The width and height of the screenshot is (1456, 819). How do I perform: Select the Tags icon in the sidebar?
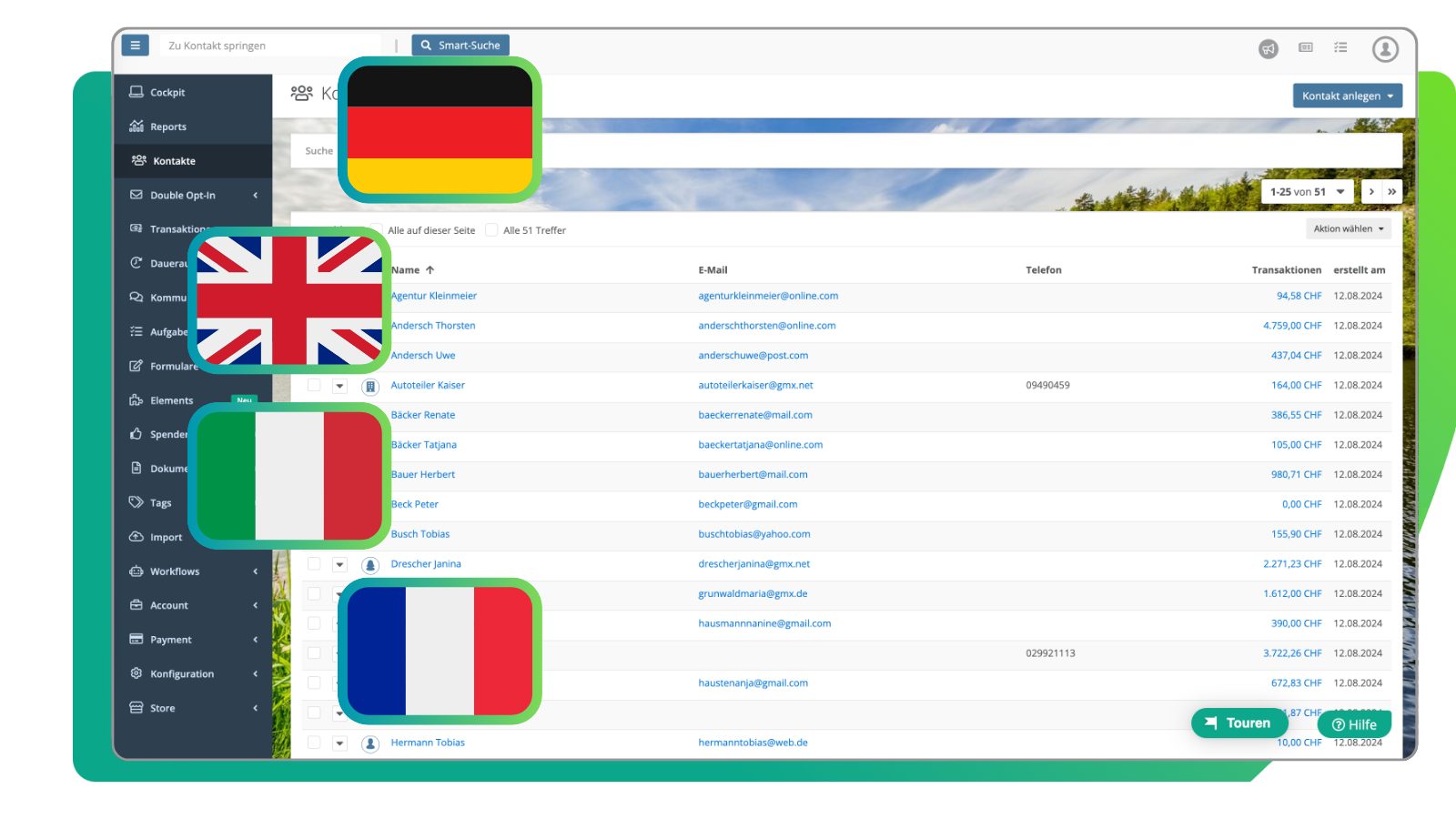coord(136,502)
